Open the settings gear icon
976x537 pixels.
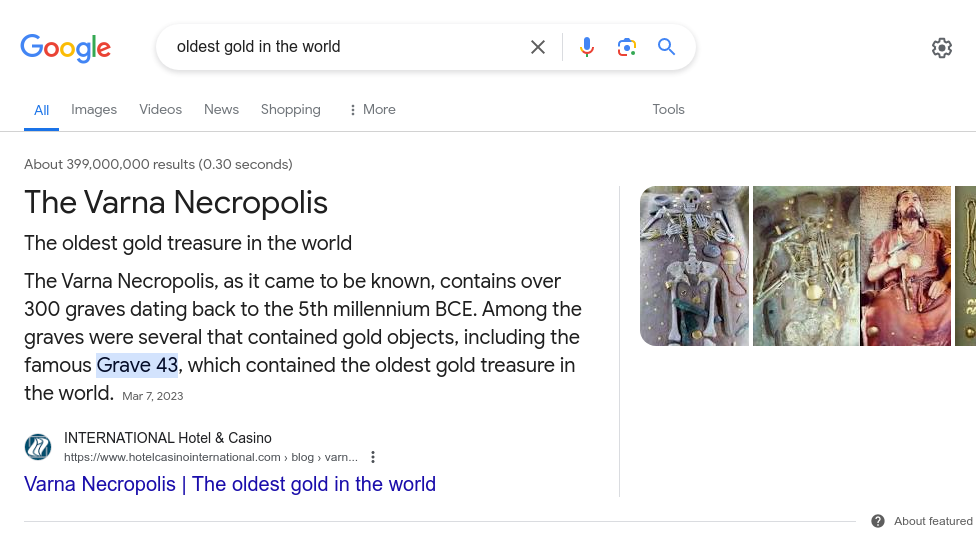pyautogui.click(x=942, y=48)
